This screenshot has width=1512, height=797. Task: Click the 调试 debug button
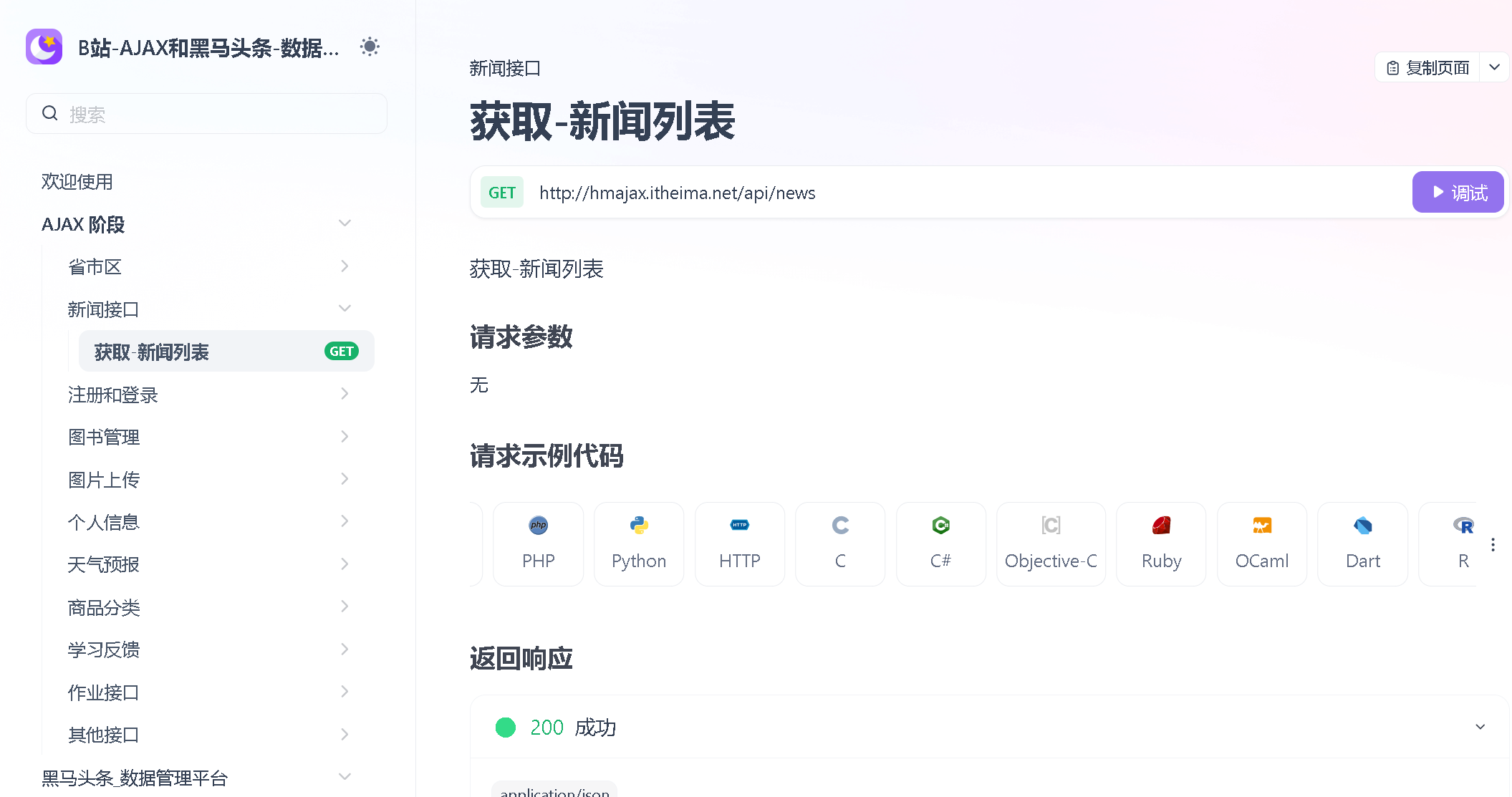tap(1458, 192)
